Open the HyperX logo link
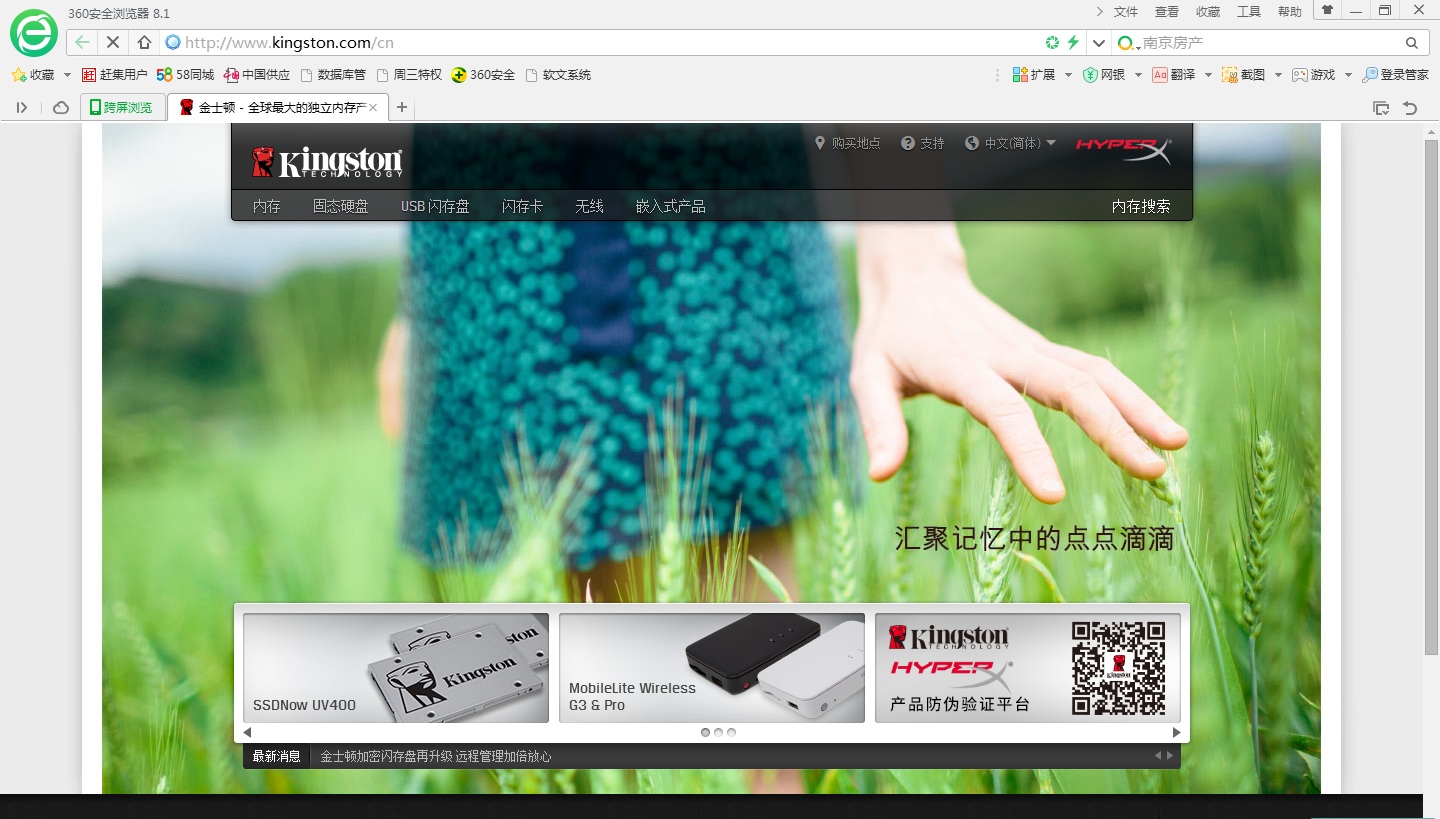The width and height of the screenshot is (1440, 819). tap(1122, 148)
